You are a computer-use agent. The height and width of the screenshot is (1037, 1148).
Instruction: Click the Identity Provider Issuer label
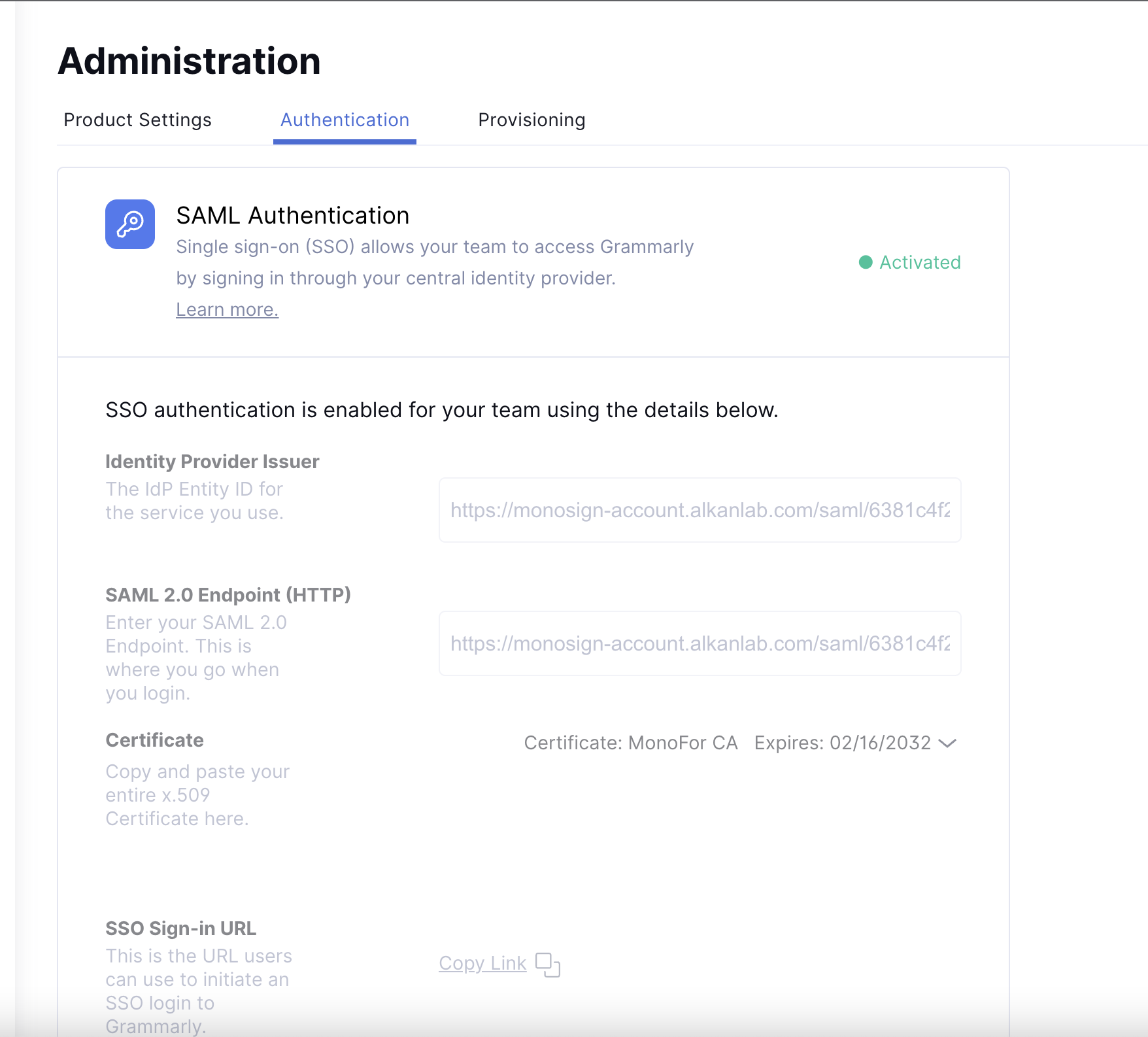coord(212,462)
